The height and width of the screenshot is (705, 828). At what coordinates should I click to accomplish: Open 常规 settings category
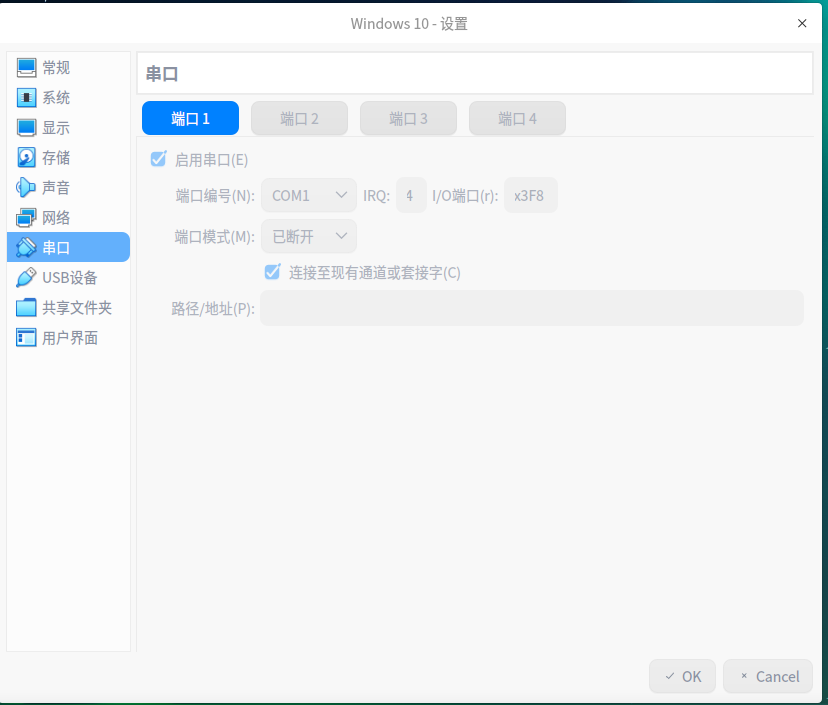pos(68,68)
